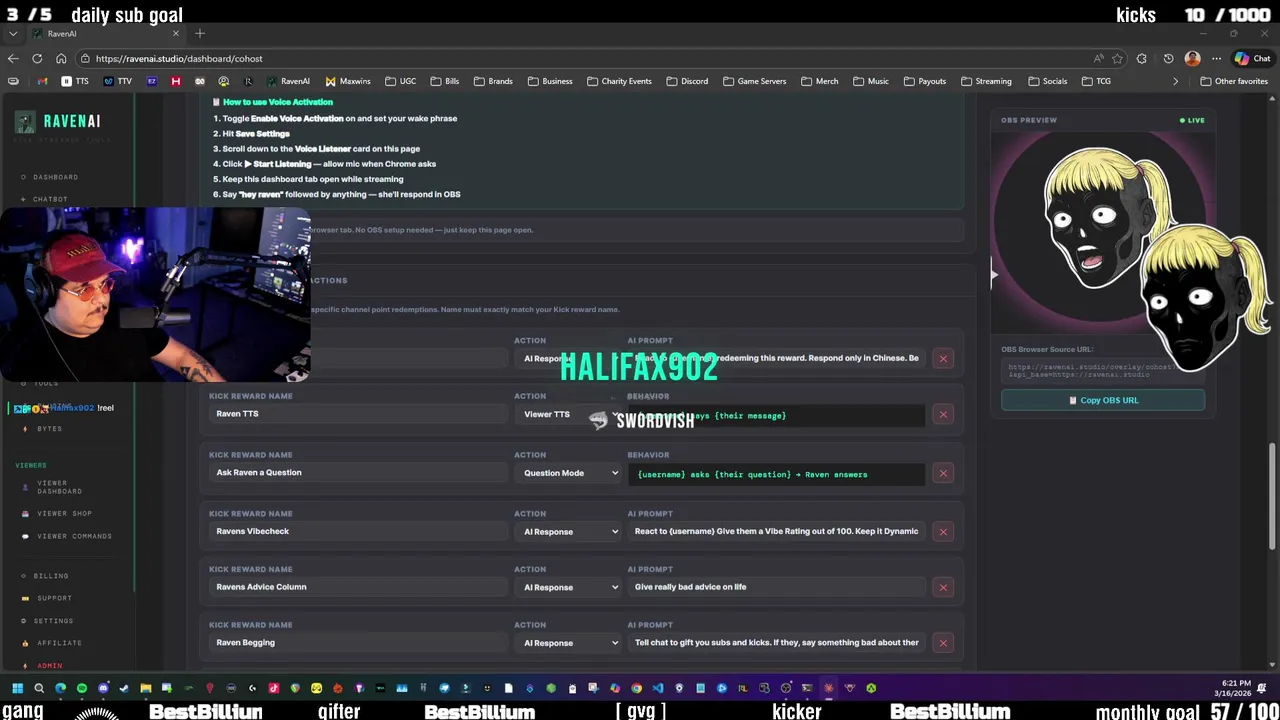Copy the OBS URL

pyautogui.click(x=1103, y=400)
